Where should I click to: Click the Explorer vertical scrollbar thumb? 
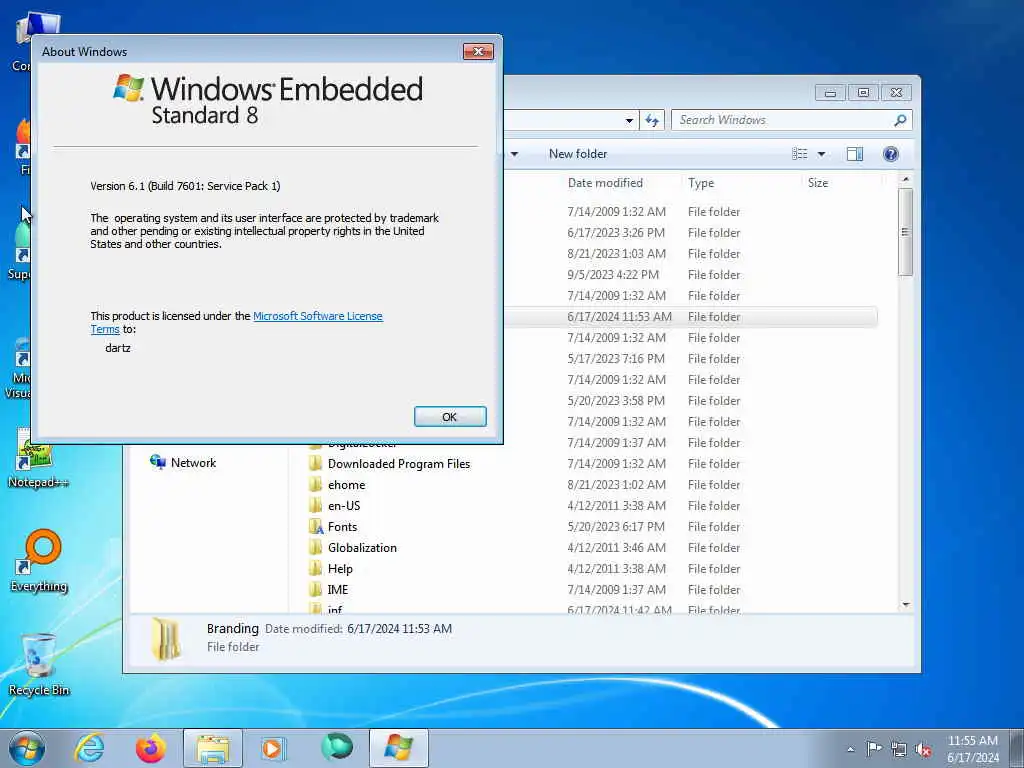coord(905,232)
